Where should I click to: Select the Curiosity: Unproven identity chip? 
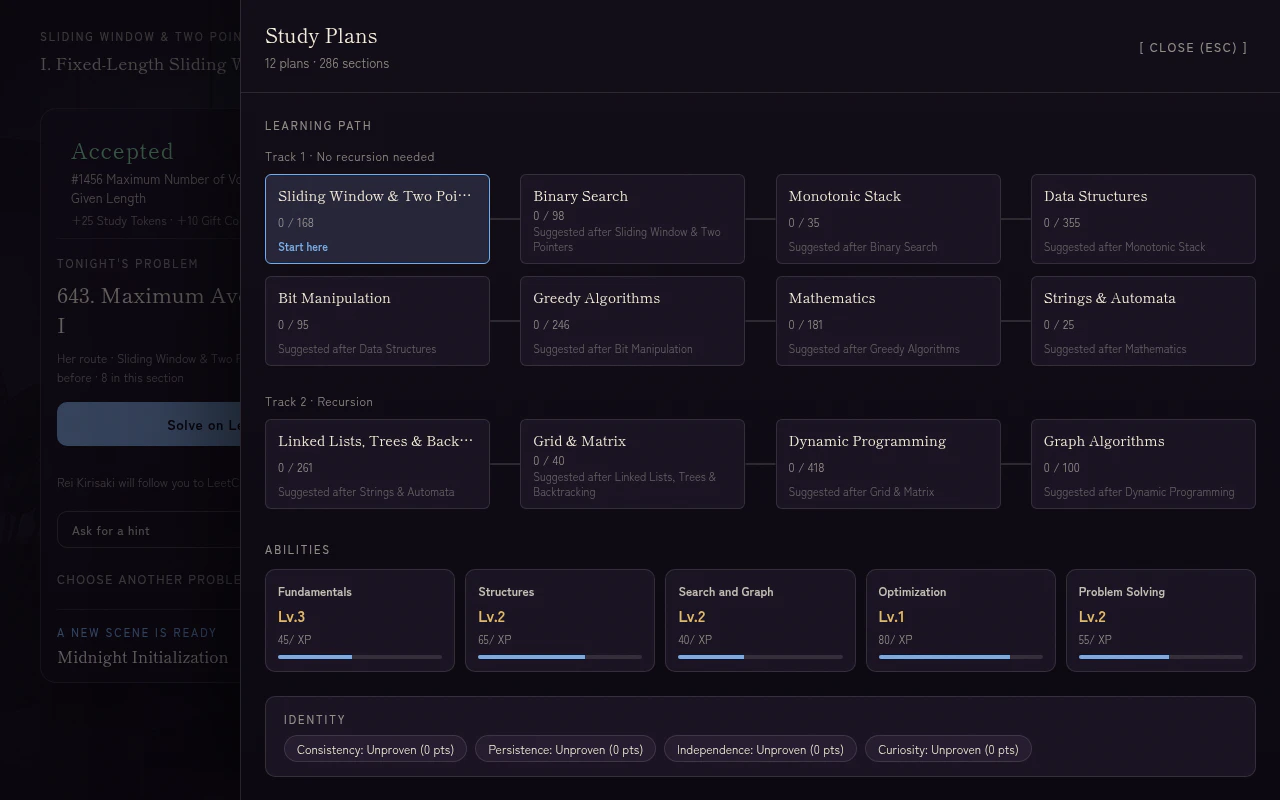[948, 749]
